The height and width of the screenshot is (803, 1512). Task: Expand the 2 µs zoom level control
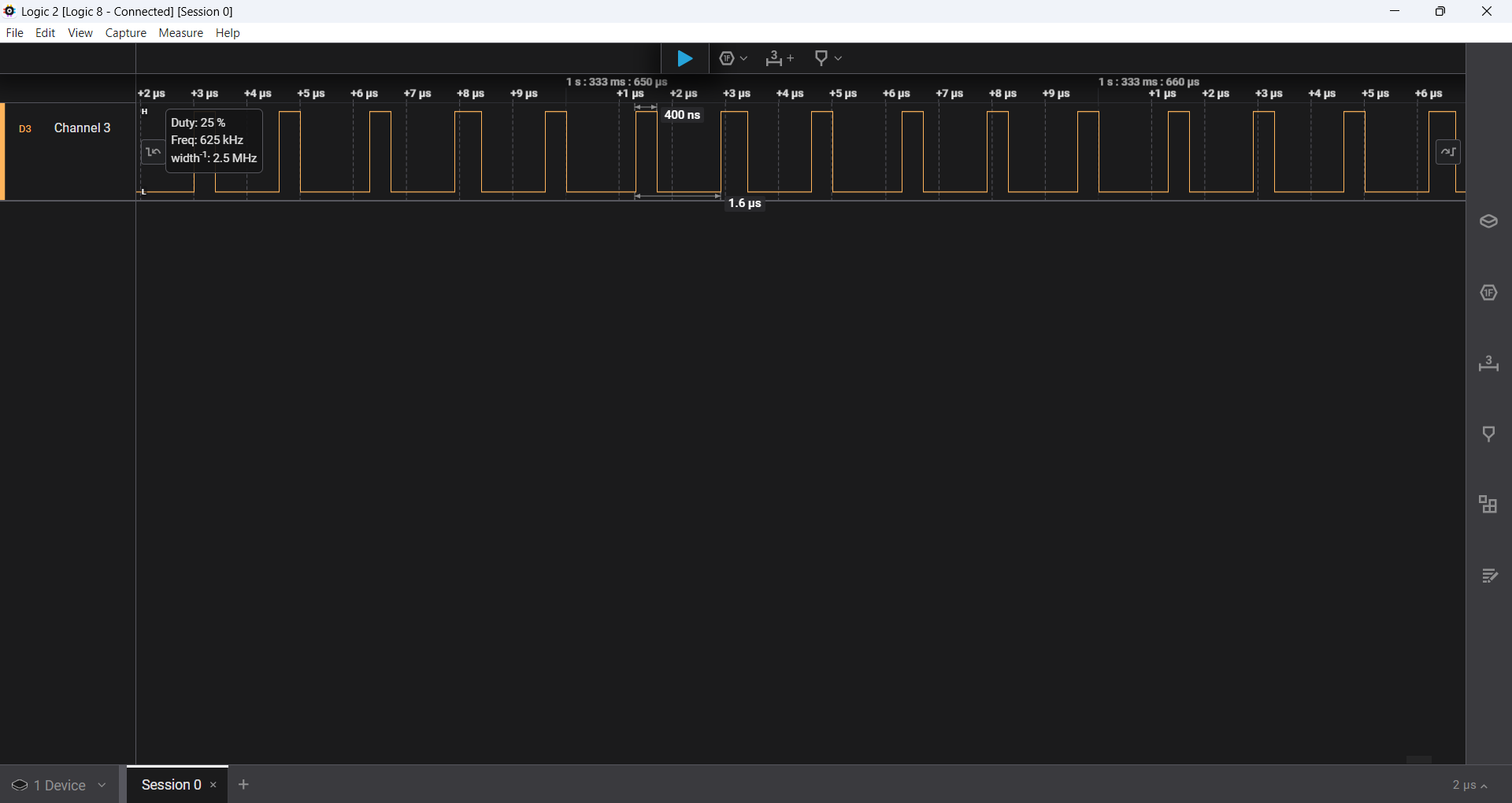click(x=1470, y=786)
